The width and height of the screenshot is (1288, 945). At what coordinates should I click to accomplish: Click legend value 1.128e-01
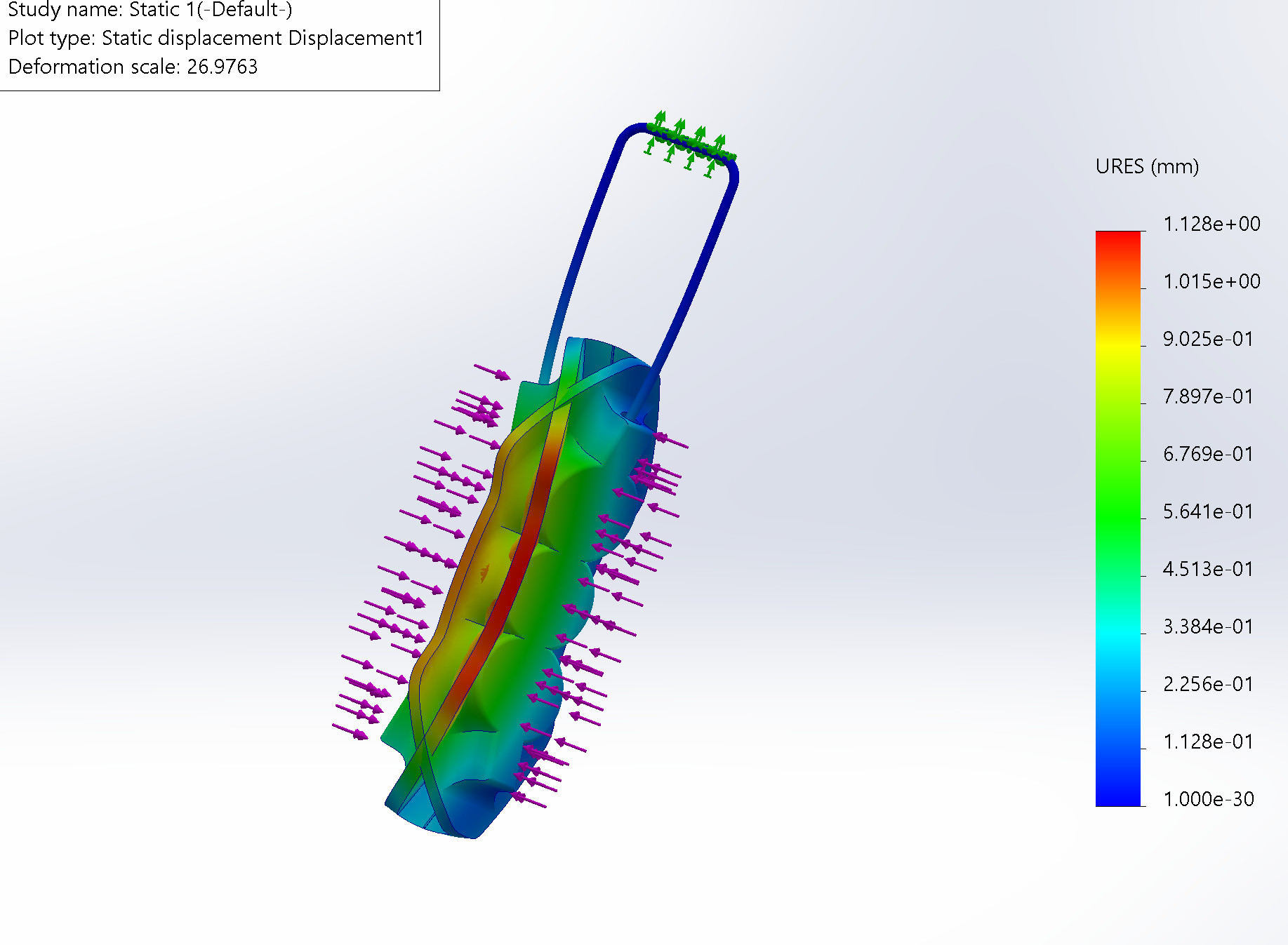1208,742
